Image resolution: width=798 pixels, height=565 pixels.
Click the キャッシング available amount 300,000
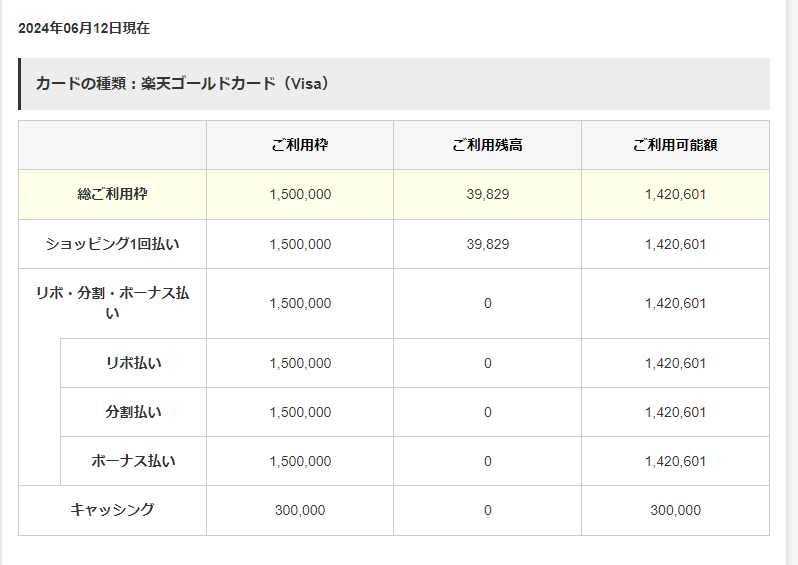pyautogui.click(x=675, y=510)
